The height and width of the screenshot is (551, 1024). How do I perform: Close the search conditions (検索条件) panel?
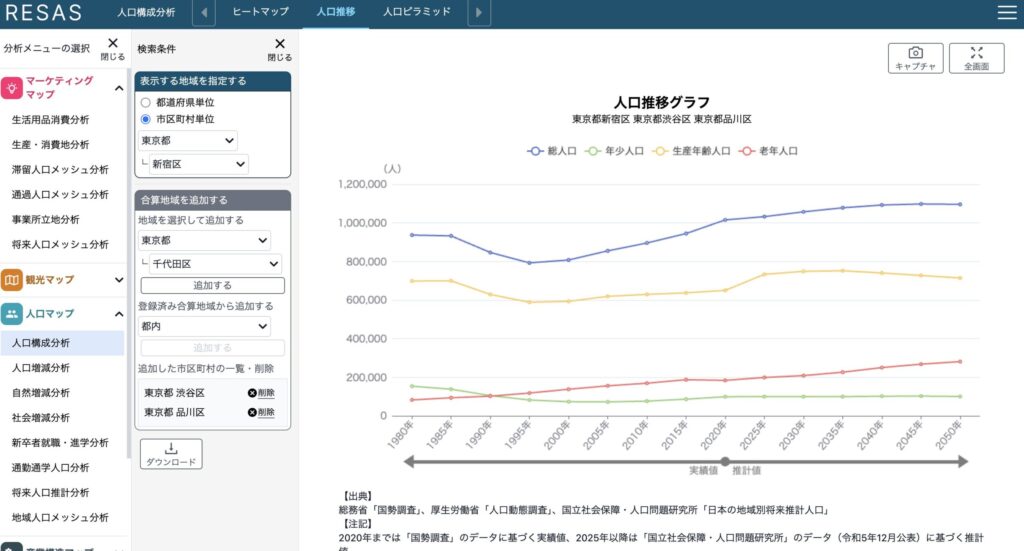click(280, 49)
